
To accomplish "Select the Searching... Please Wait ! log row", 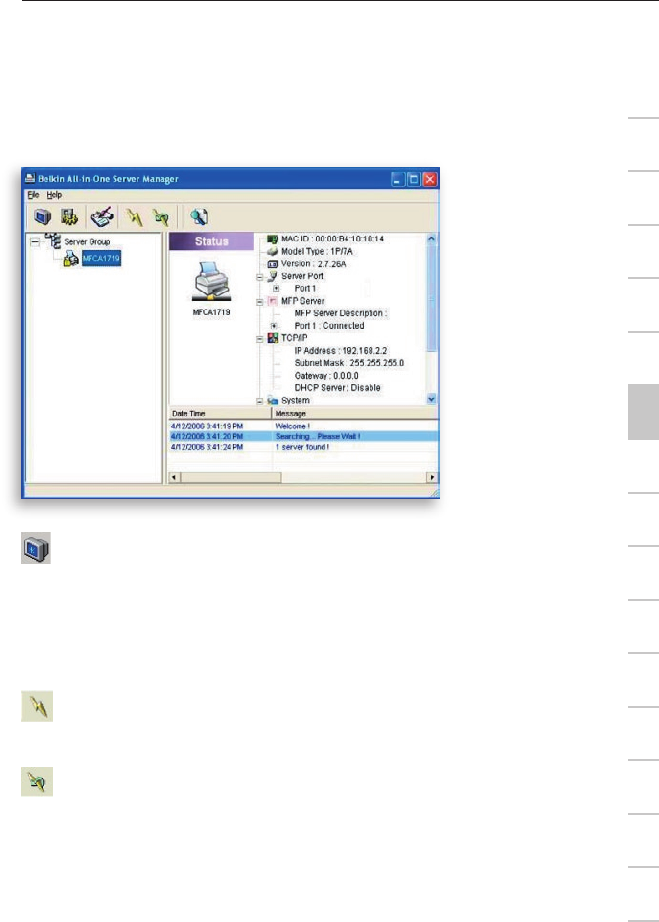I will tap(303, 436).
